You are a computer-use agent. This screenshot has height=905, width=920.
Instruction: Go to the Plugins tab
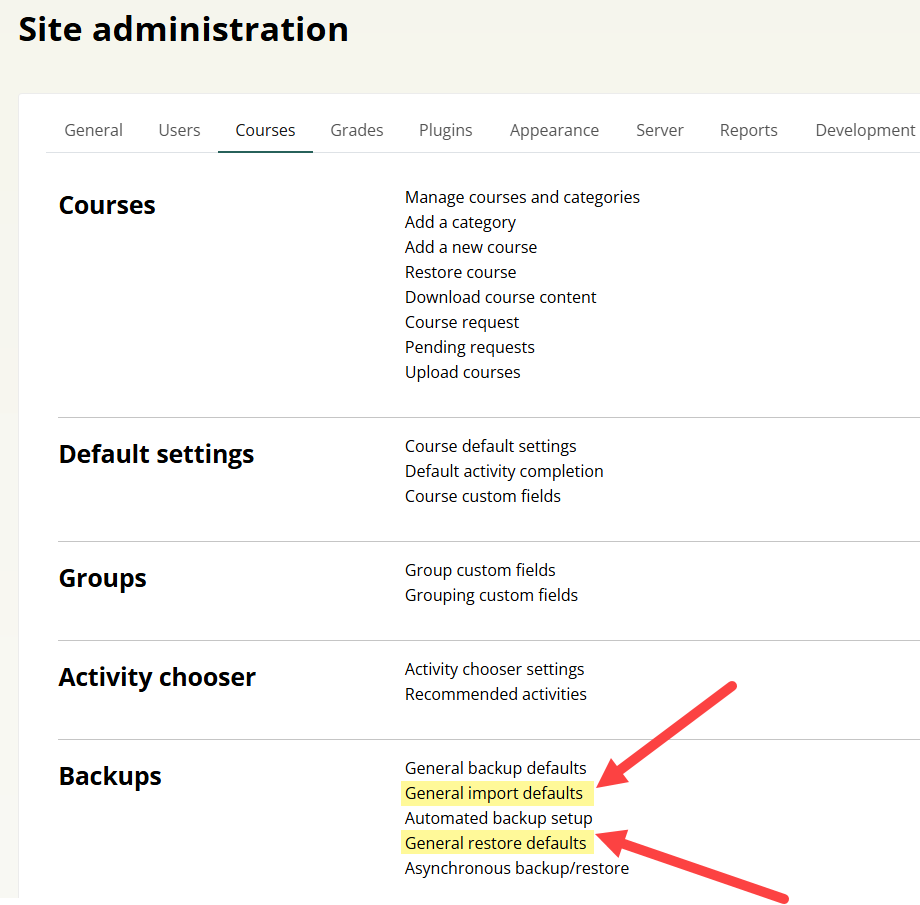(446, 130)
